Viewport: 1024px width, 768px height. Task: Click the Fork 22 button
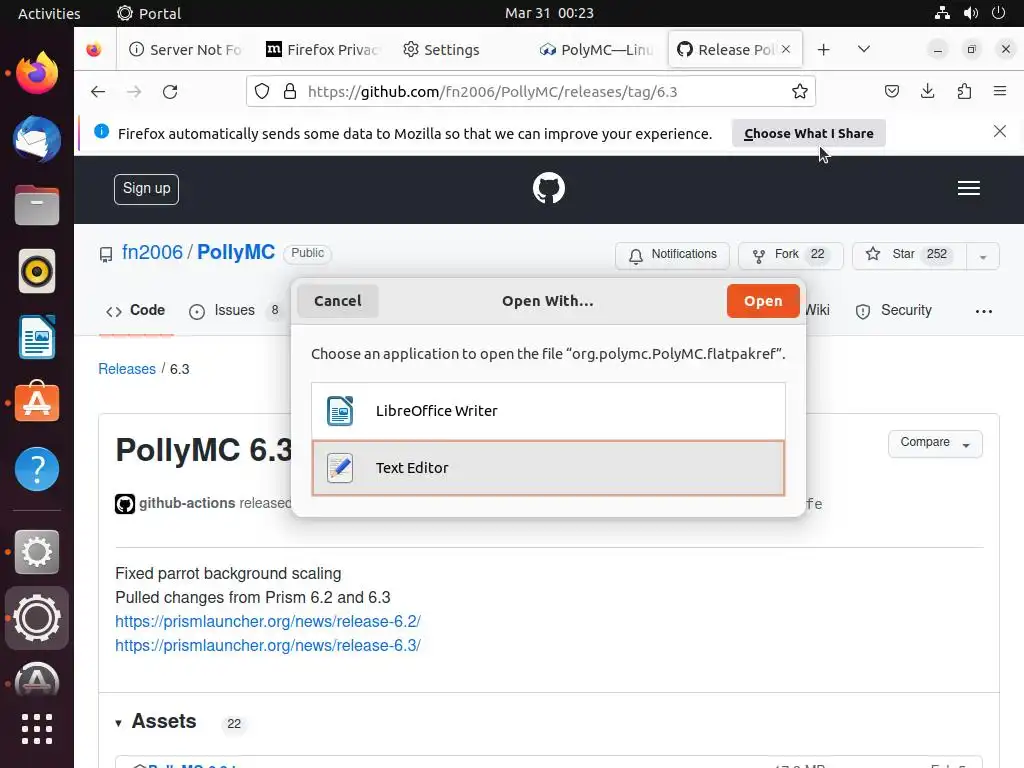[790, 255]
